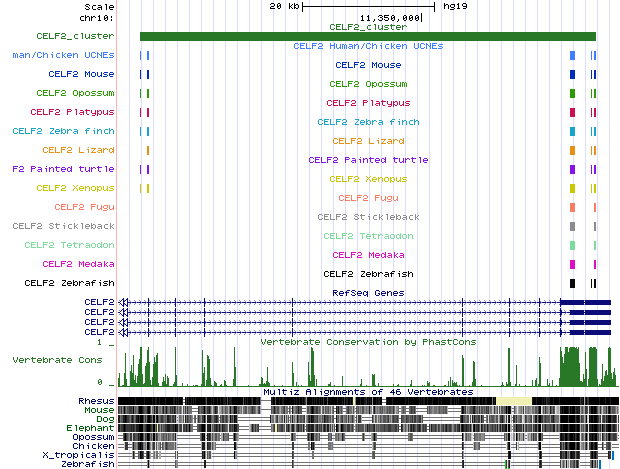620x469 pixels.
Task: Open centered Vertebrate Conservation by PhastCons title
Action: tap(368, 342)
